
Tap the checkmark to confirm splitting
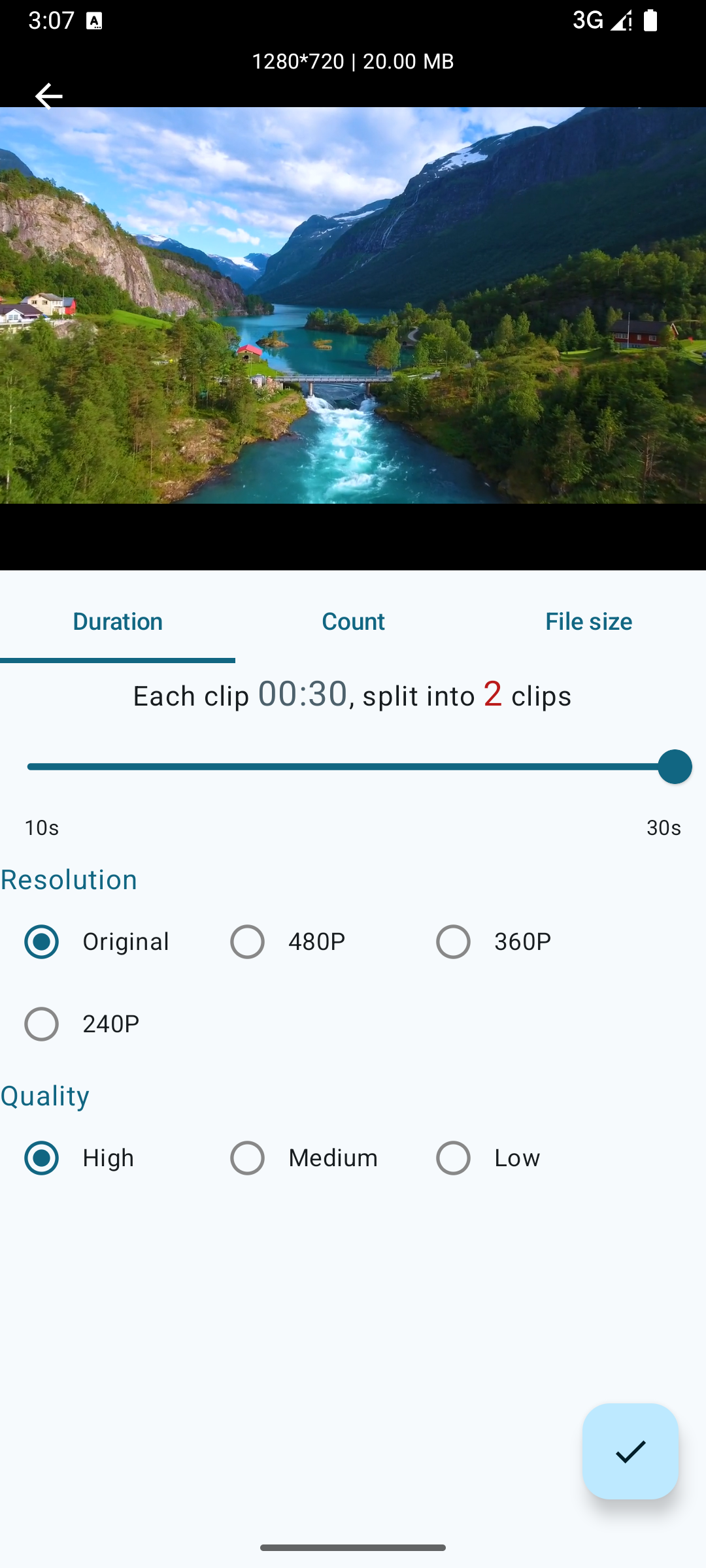tap(630, 1452)
